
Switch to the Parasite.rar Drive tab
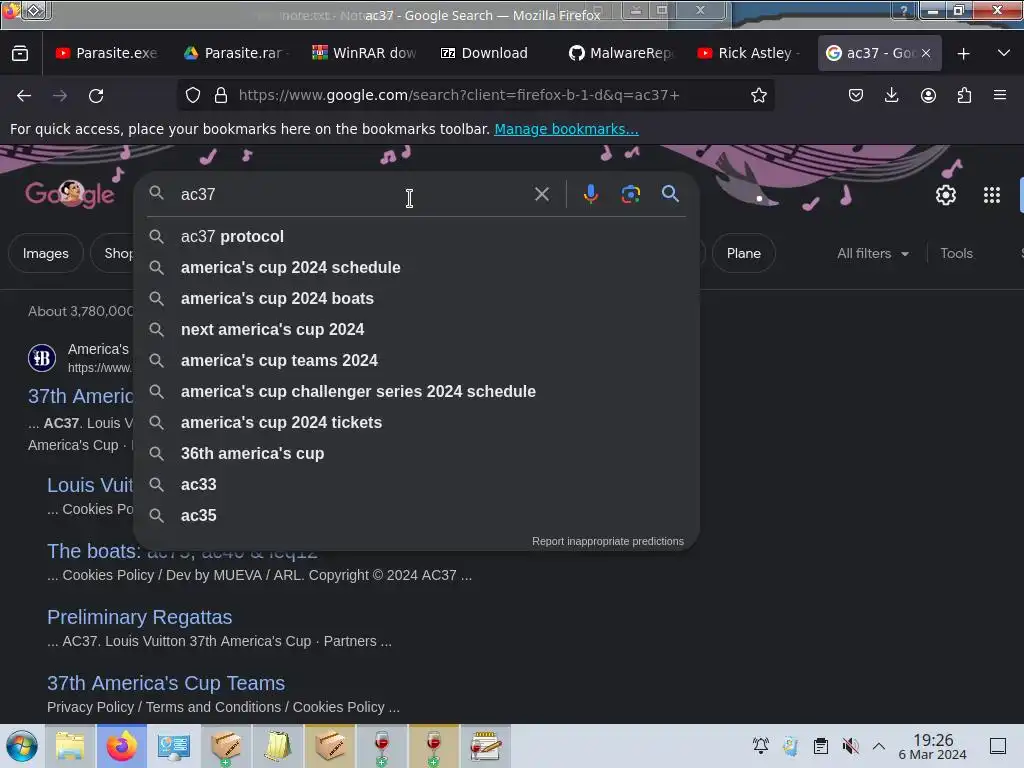tap(236, 53)
